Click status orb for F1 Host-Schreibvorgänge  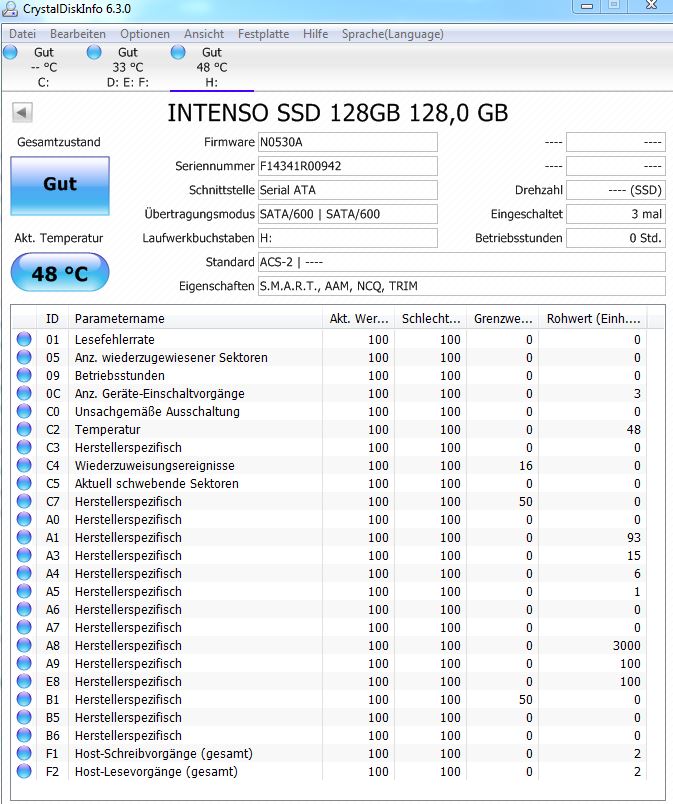tap(24, 753)
